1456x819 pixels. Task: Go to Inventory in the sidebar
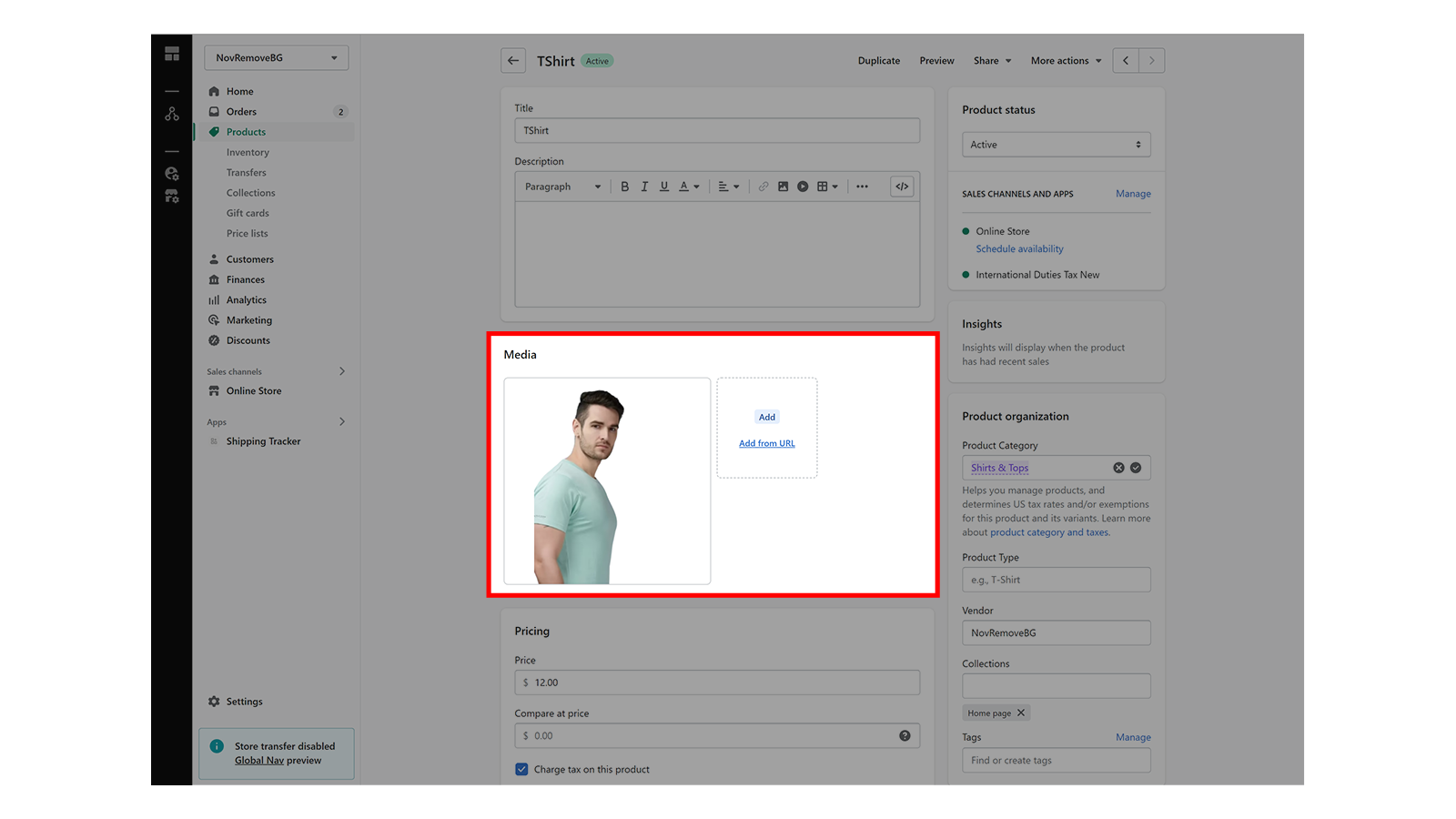point(248,152)
